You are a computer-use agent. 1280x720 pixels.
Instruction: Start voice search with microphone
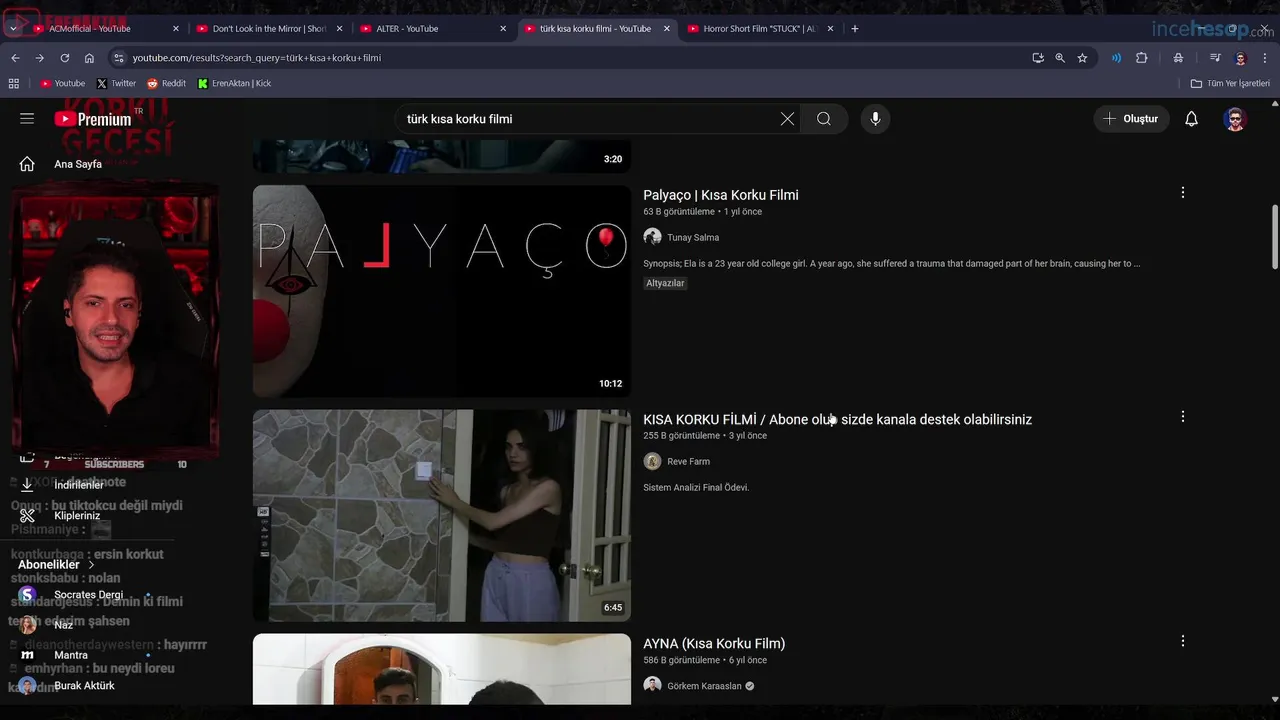click(875, 119)
